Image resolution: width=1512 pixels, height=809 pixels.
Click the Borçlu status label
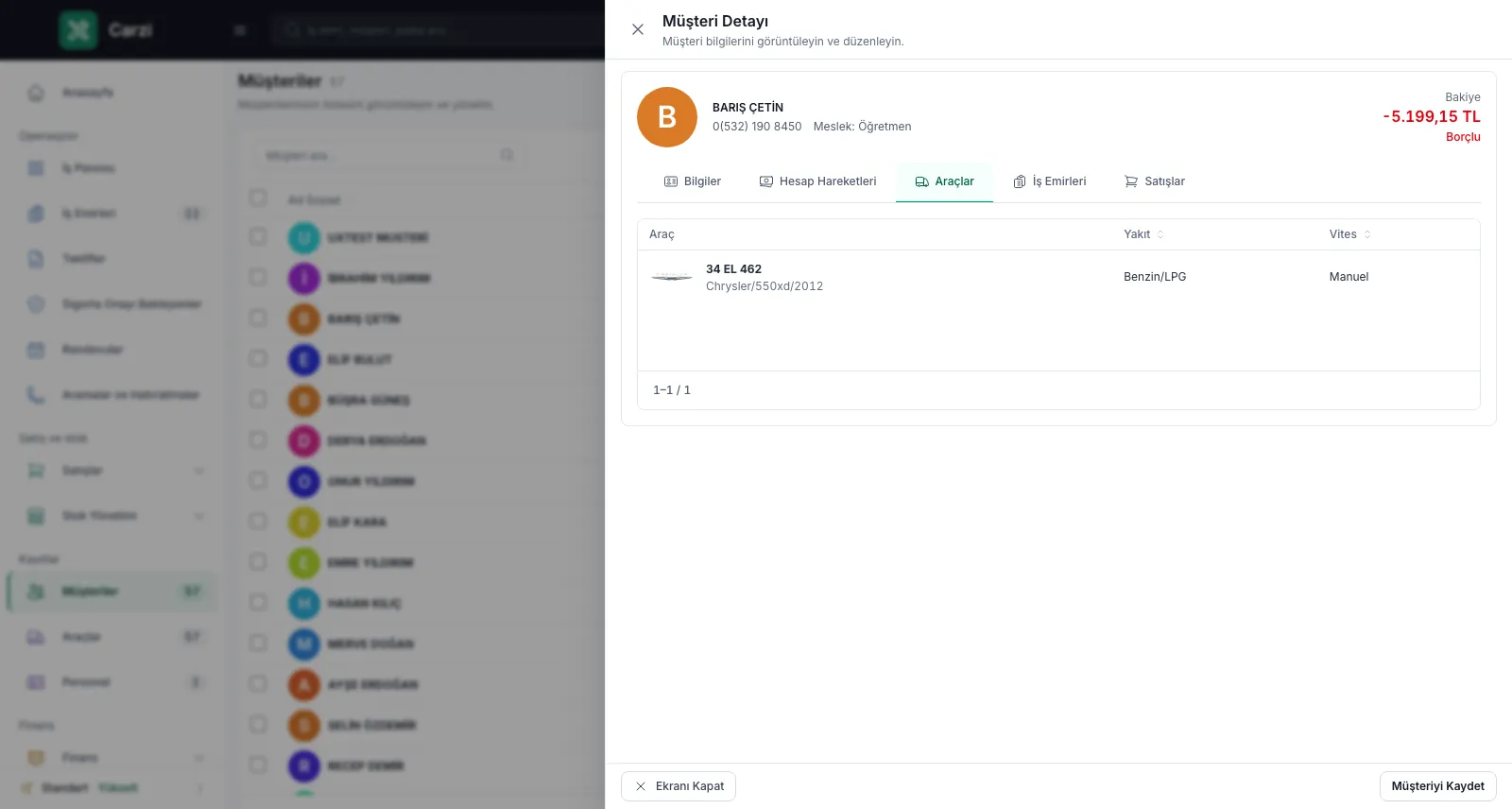(x=1463, y=137)
